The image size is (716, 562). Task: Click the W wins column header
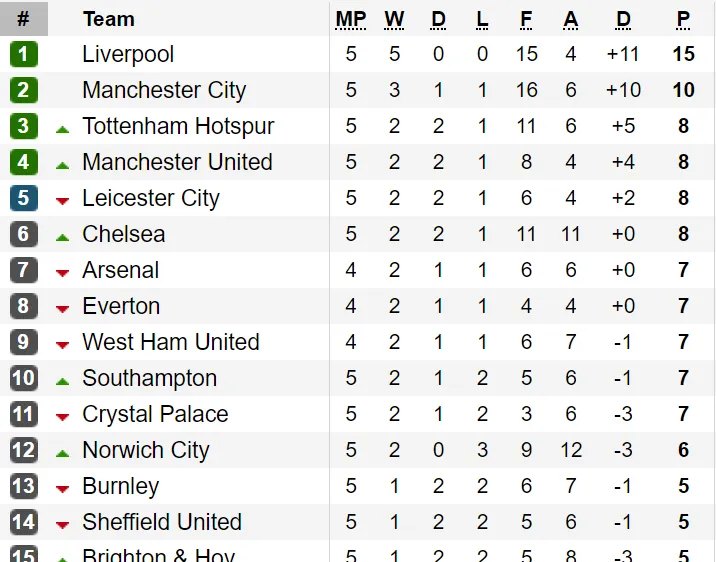click(x=394, y=19)
